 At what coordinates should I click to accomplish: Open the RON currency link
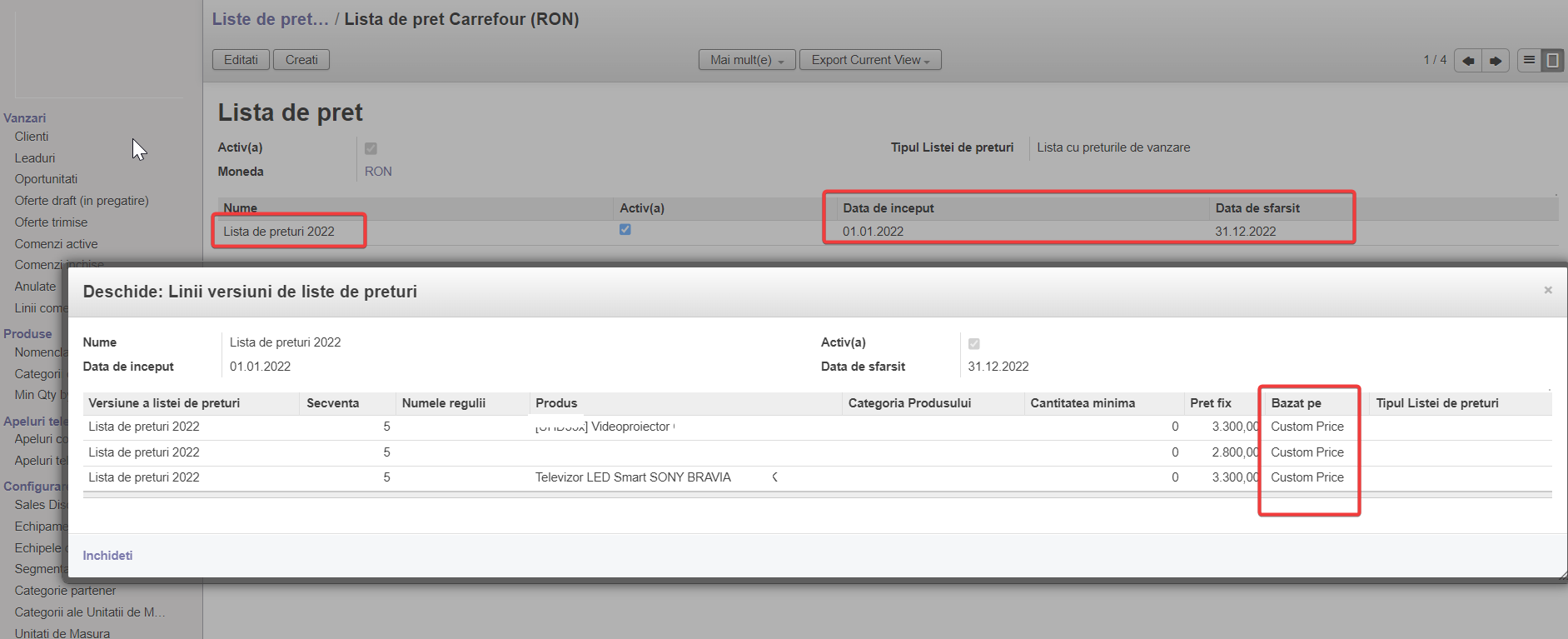coord(378,172)
